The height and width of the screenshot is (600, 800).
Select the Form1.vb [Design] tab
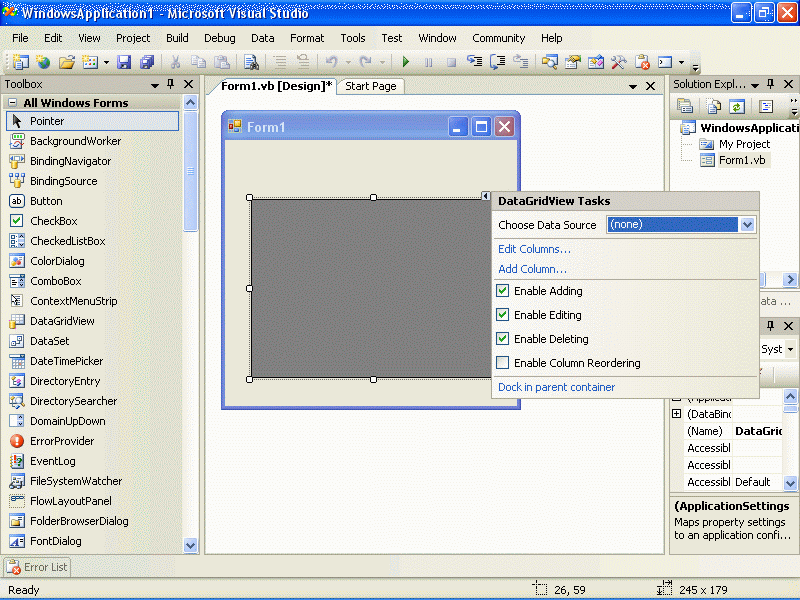[277, 86]
